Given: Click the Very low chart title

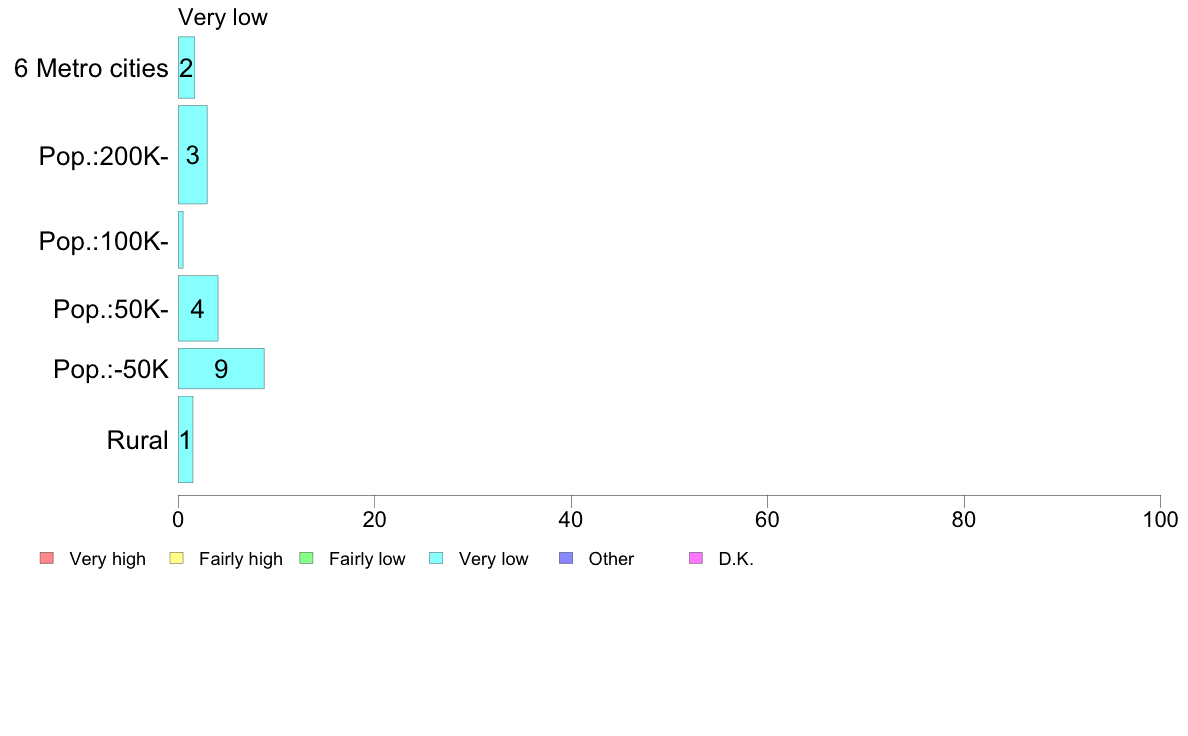Looking at the screenshot, I should [223, 17].
